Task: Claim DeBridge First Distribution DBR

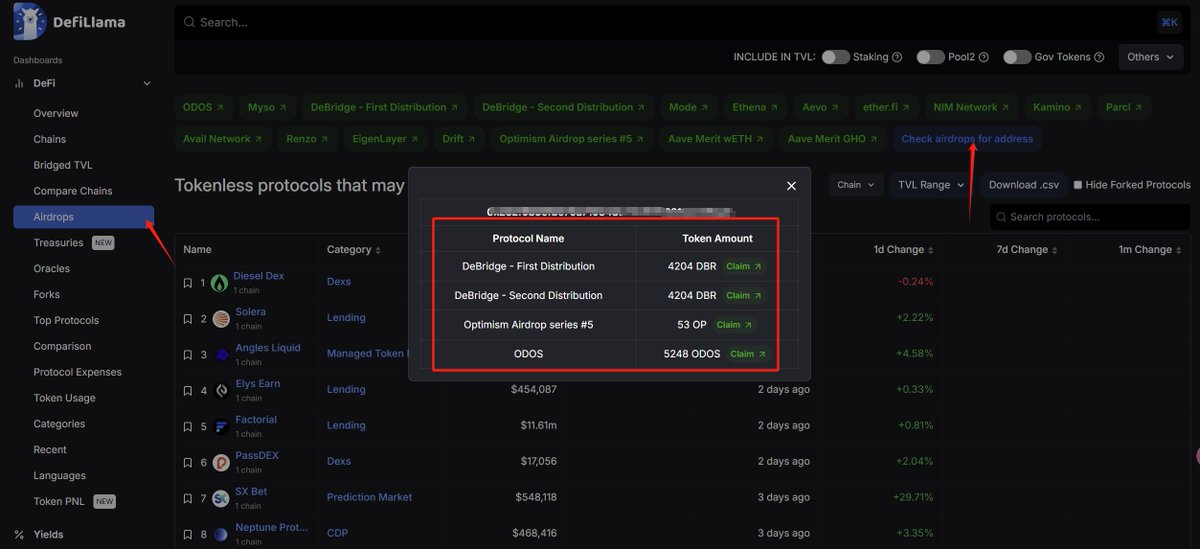Action: (743, 267)
